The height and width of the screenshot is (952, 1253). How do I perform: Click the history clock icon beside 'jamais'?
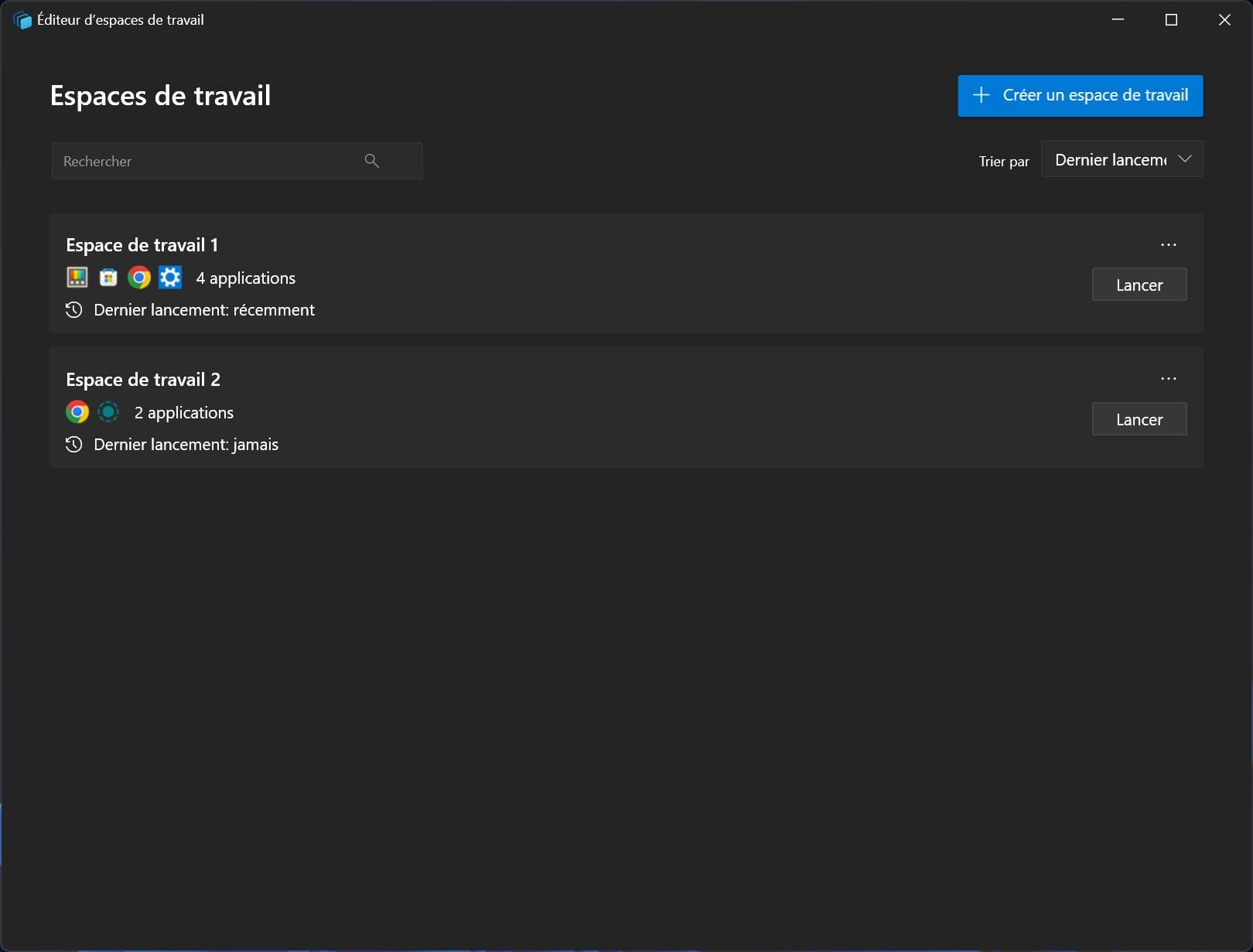tap(73, 445)
